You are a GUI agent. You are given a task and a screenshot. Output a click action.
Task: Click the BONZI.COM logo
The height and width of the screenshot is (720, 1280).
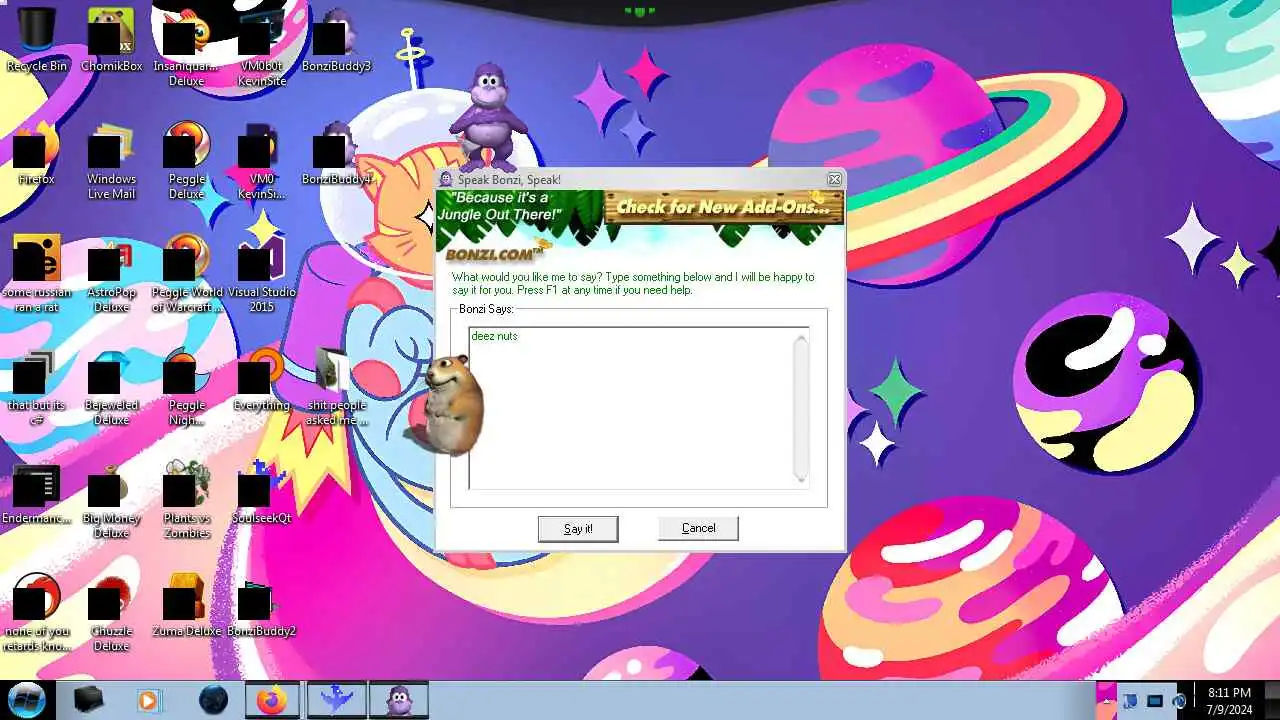coord(495,255)
